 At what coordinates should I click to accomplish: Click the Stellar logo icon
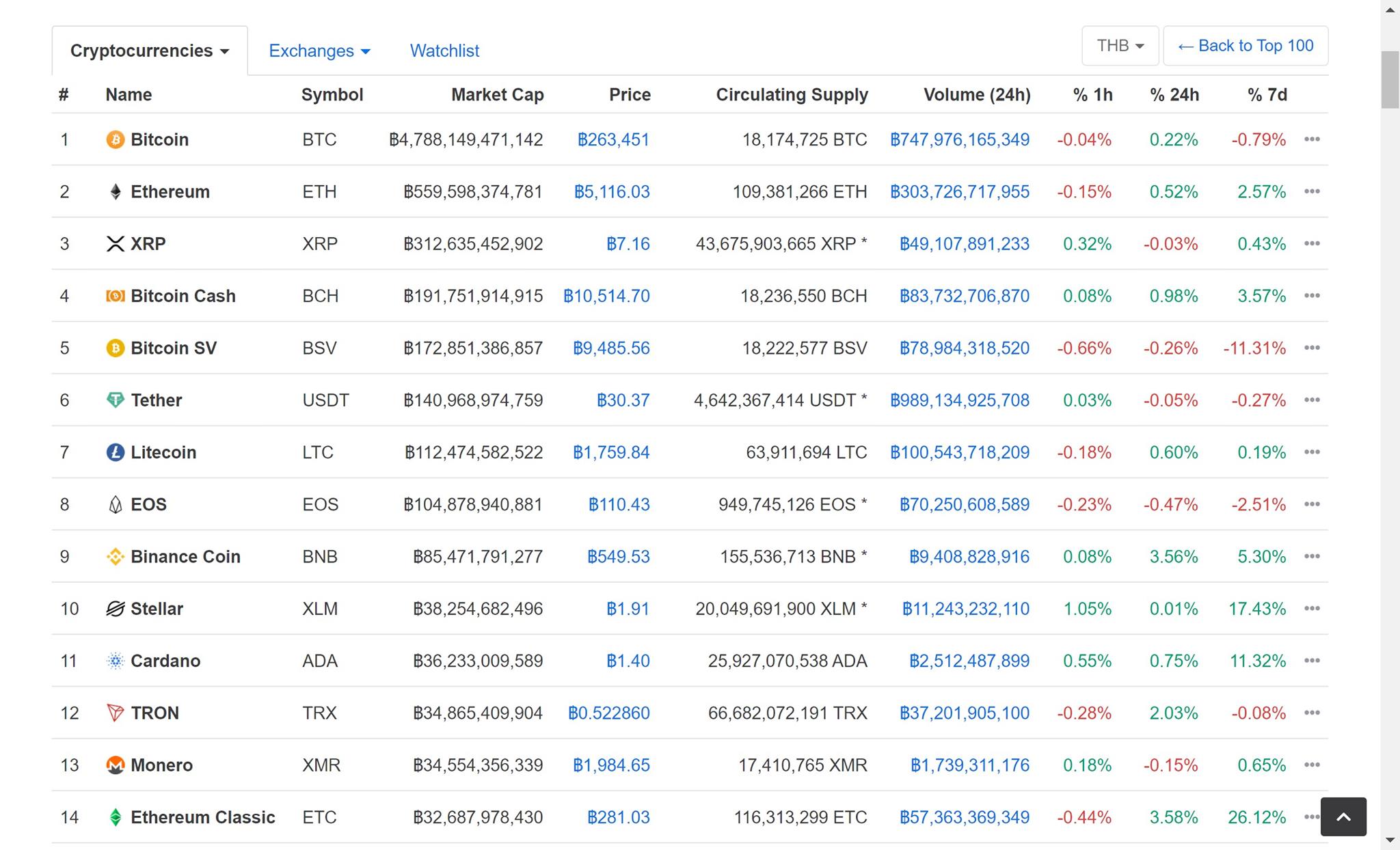116,609
